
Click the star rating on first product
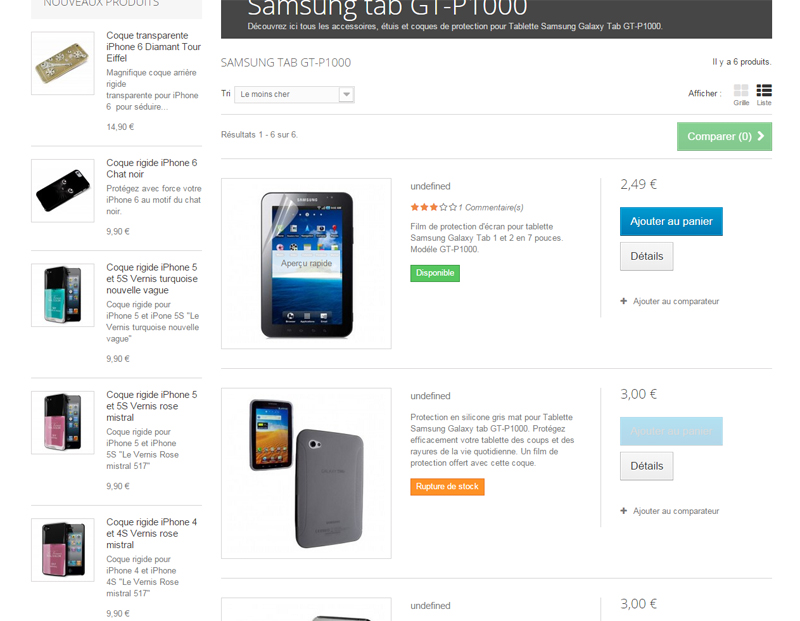pyautogui.click(x=433, y=207)
